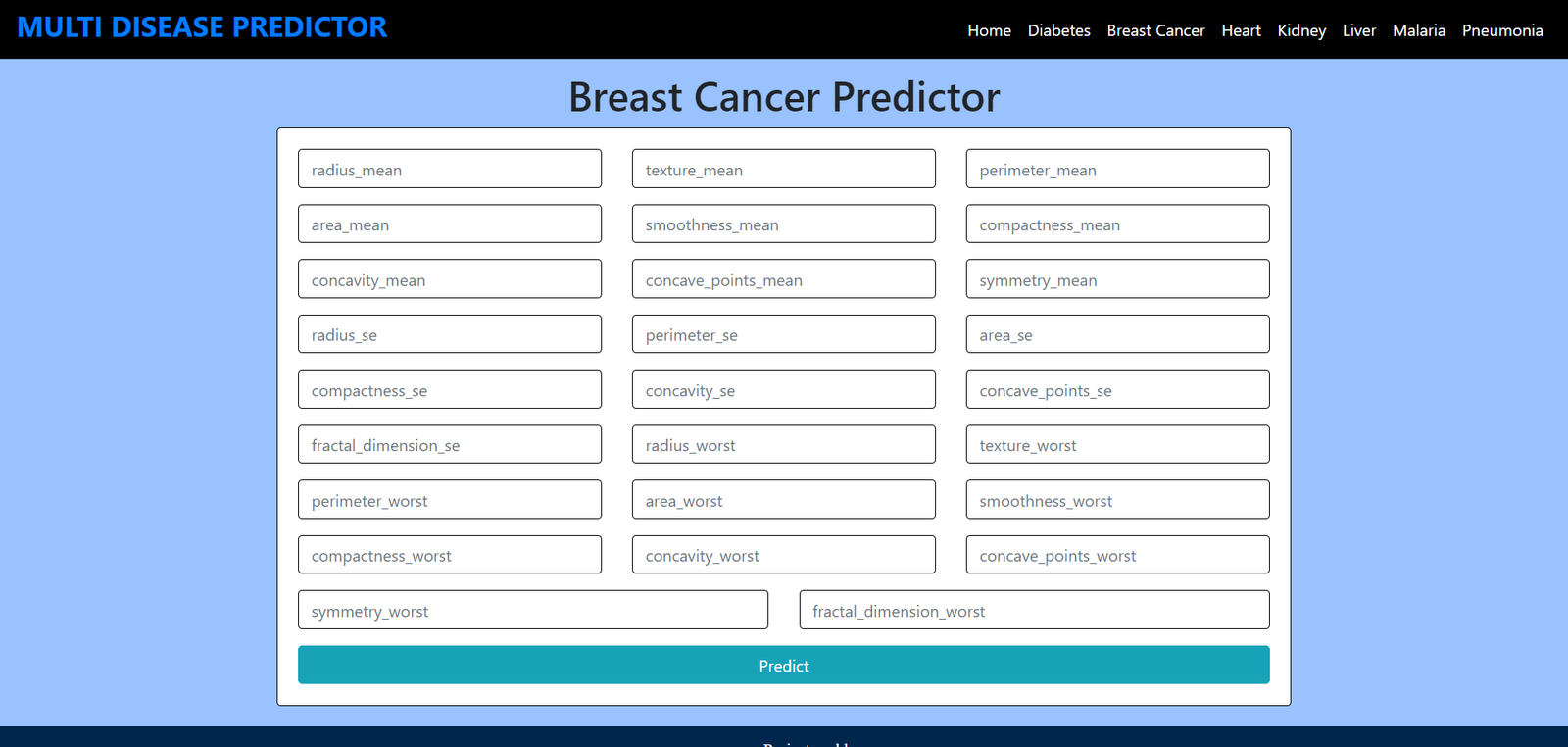Go to the Diabetes predictor
The image size is (1568, 747).
pyautogui.click(x=1058, y=30)
